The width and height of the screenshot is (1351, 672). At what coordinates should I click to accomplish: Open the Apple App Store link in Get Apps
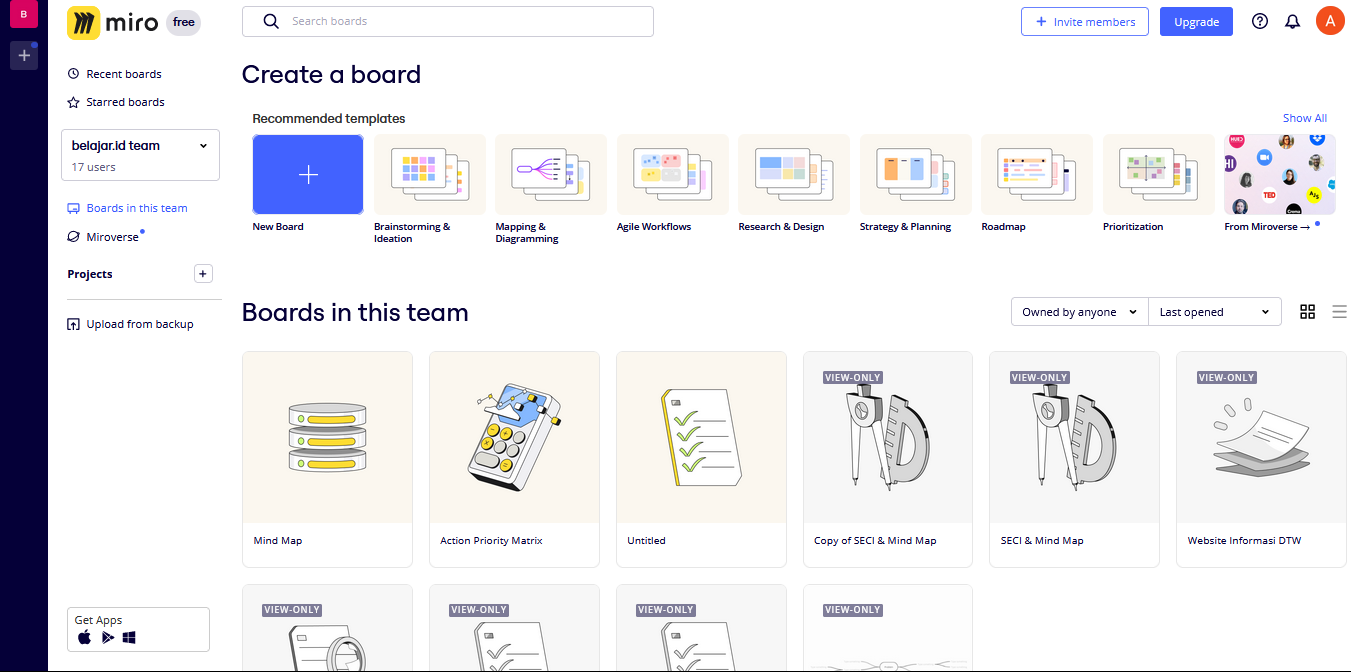coord(84,637)
